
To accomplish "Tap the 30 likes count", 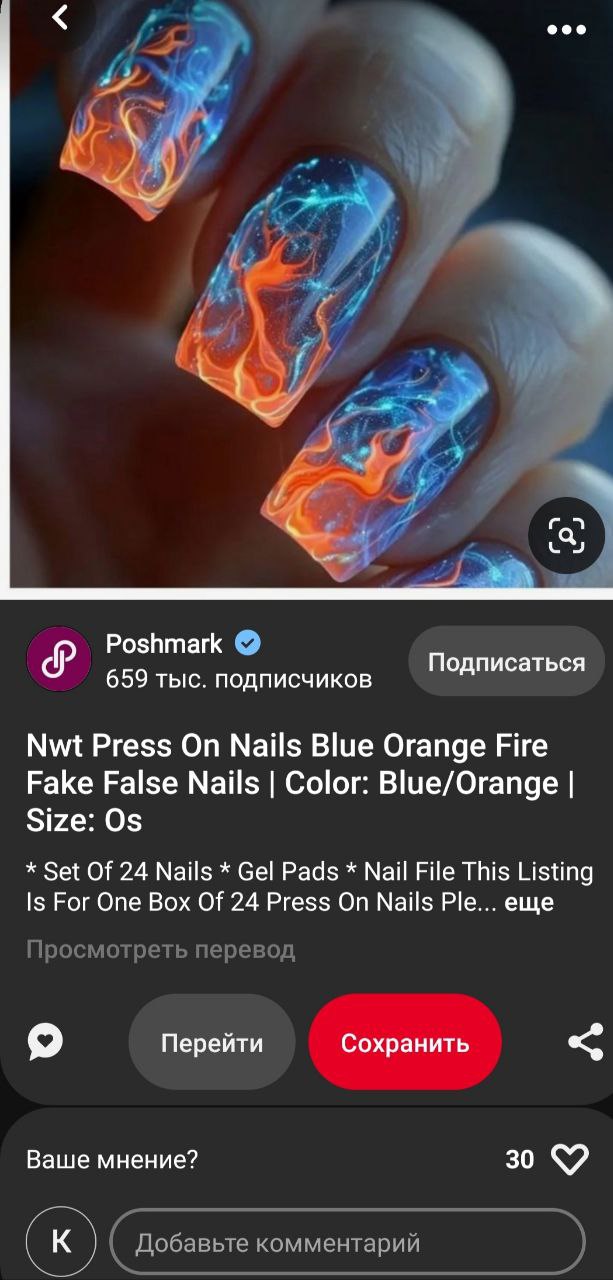I will 520,1159.
